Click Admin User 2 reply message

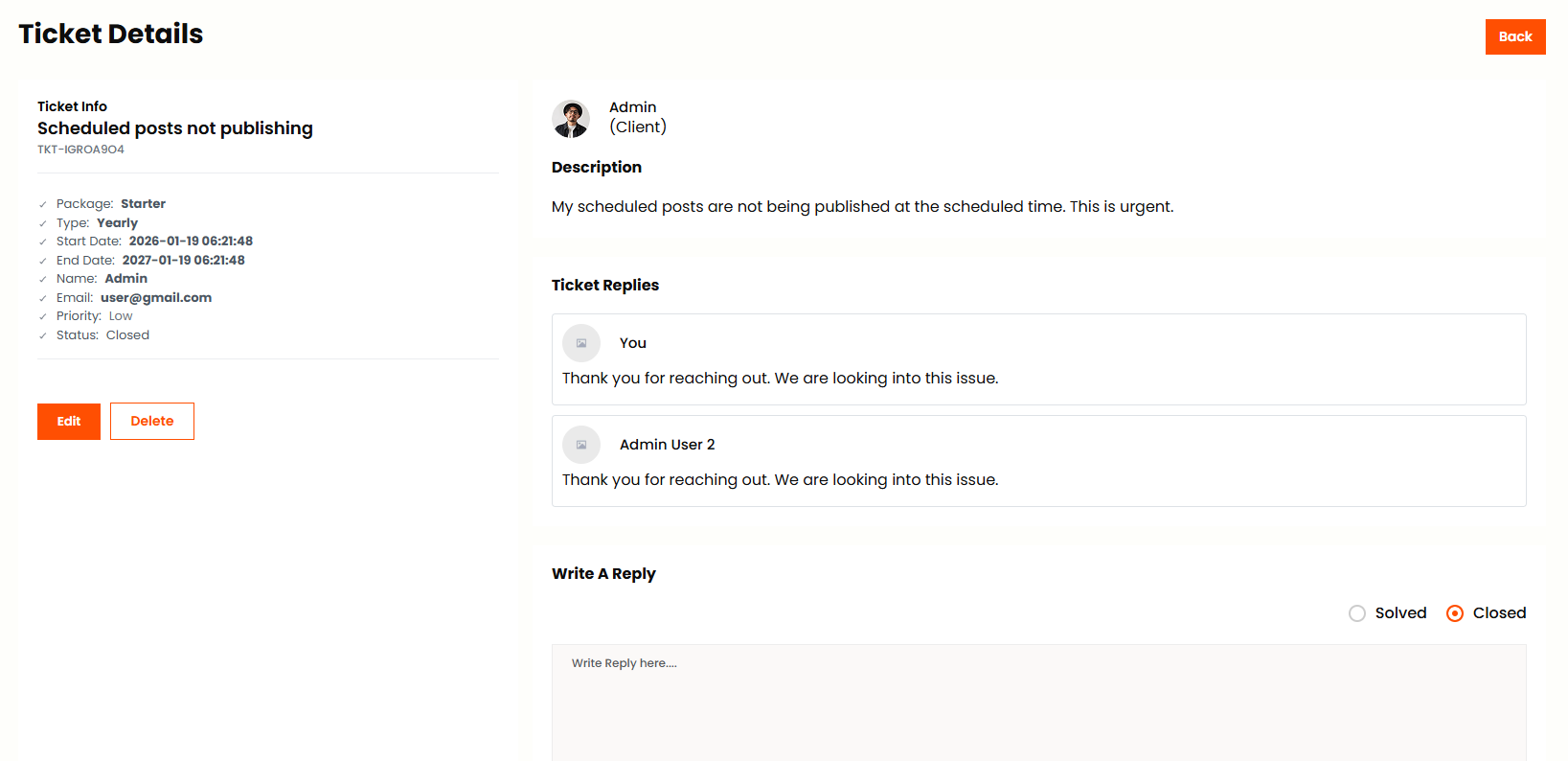780,480
